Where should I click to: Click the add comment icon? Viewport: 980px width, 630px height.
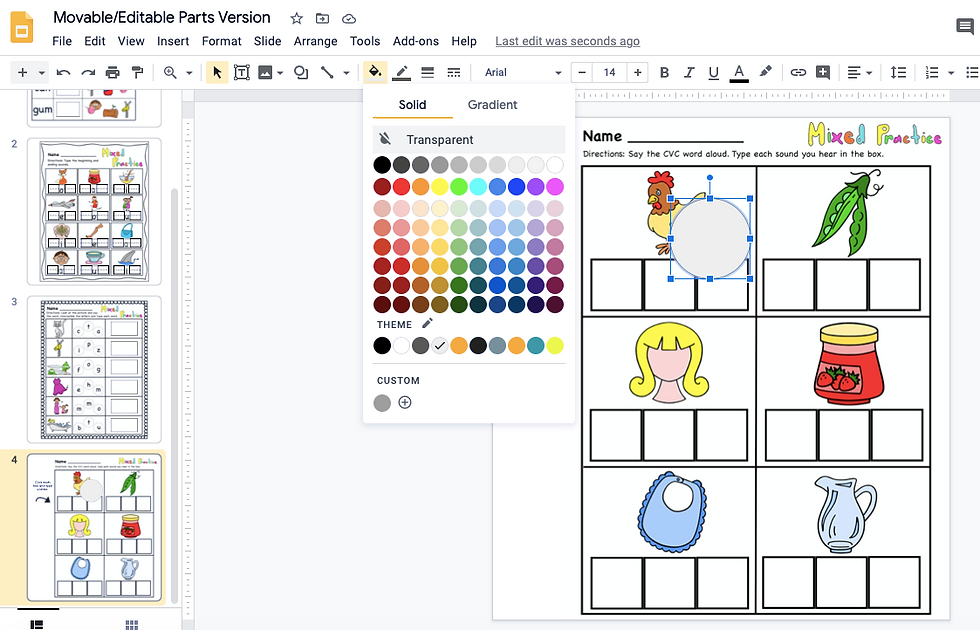(823, 72)
